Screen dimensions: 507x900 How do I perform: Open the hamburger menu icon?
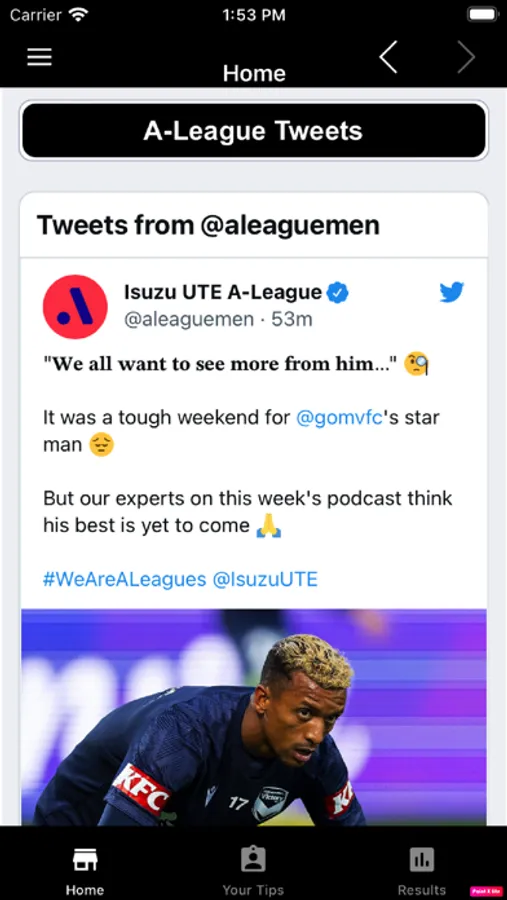tap(39, 57)
